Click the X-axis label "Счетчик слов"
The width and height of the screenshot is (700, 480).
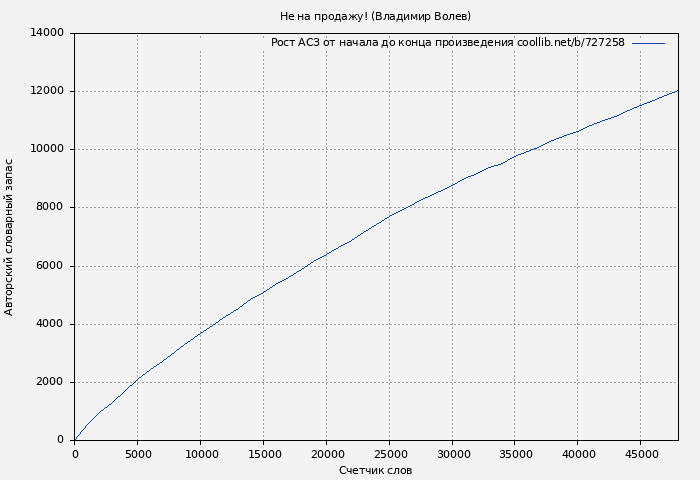point(375,470)
